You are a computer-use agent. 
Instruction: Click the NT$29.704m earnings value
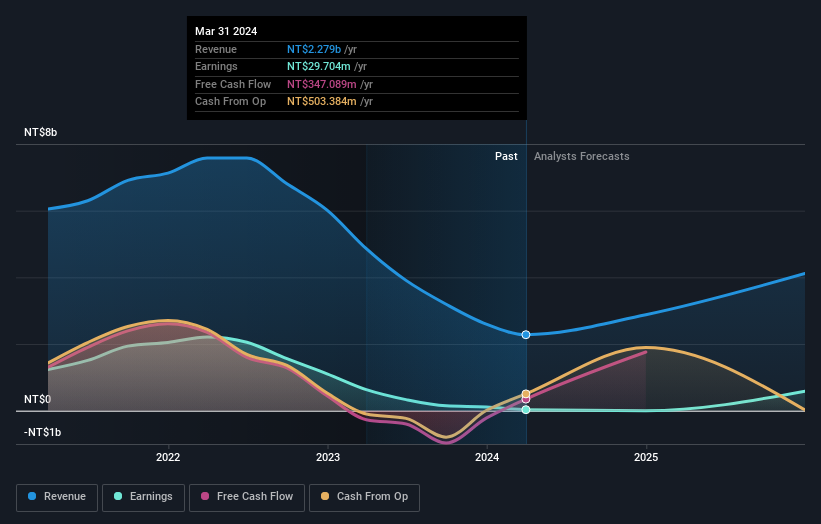[319, 66]
